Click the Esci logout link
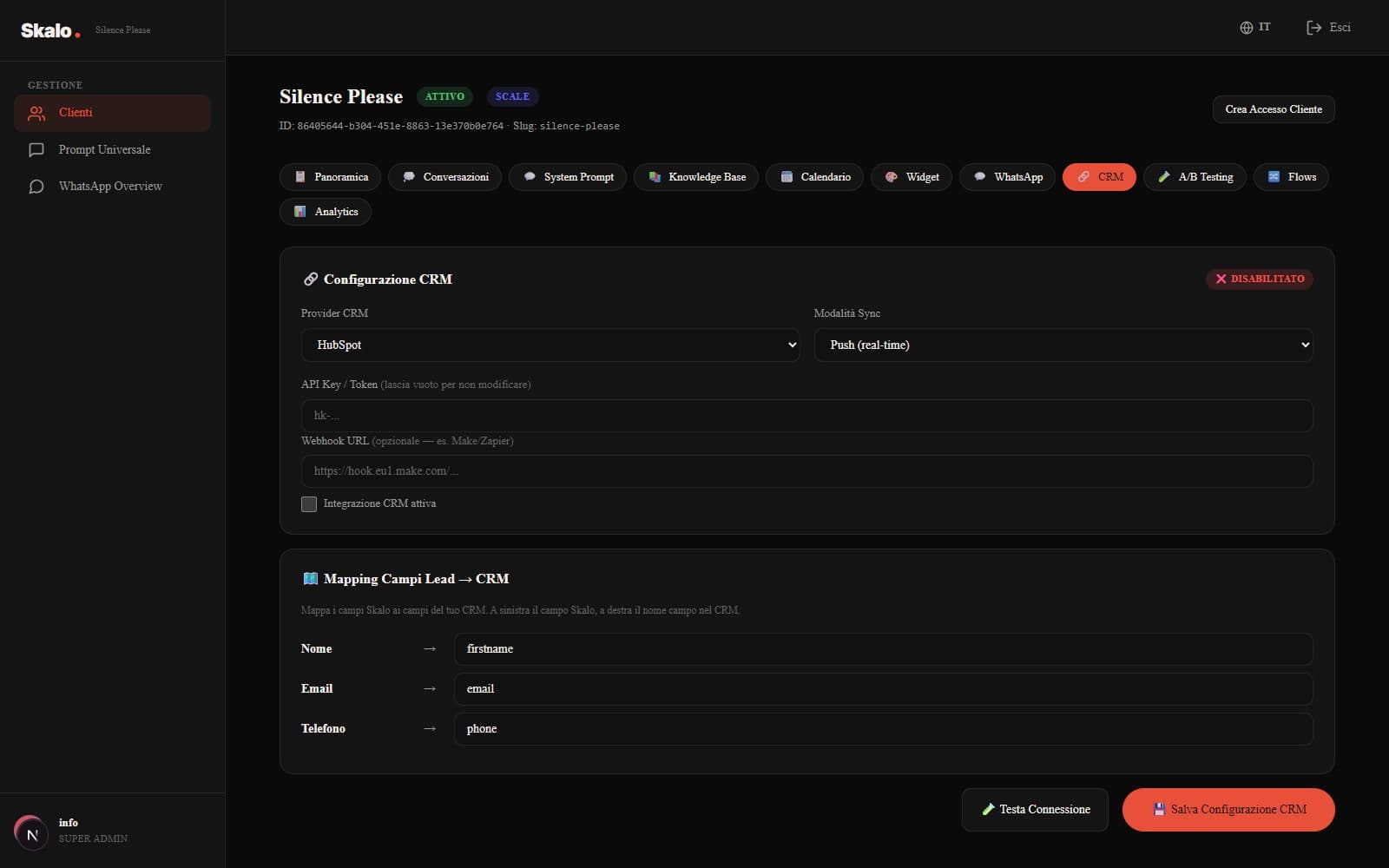This screenshot has height=868, width=1389. coord(1328,28)
